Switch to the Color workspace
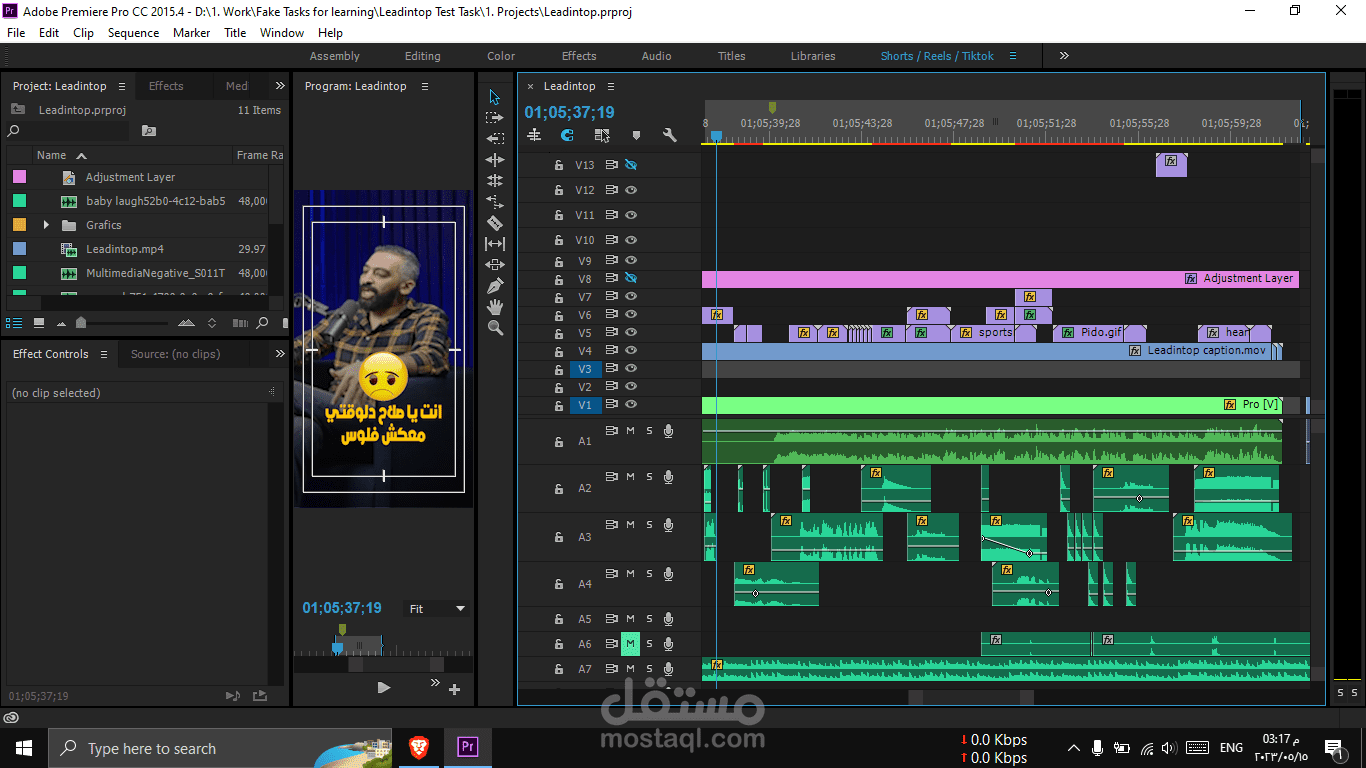Screen dimensions: 1366x768 tap(501, 56)
